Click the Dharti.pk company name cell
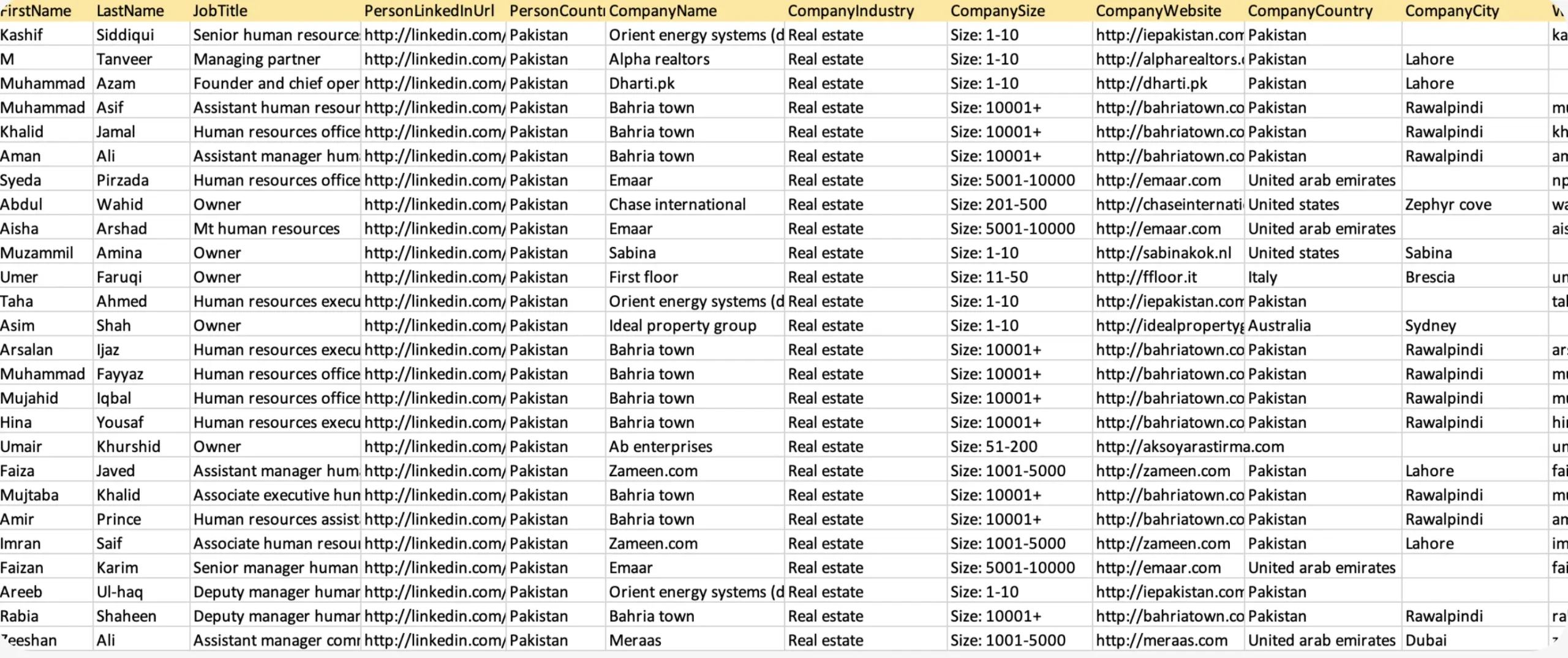Image resolution: width=1568 pixels, height=658 pixels. click(695, 83)
